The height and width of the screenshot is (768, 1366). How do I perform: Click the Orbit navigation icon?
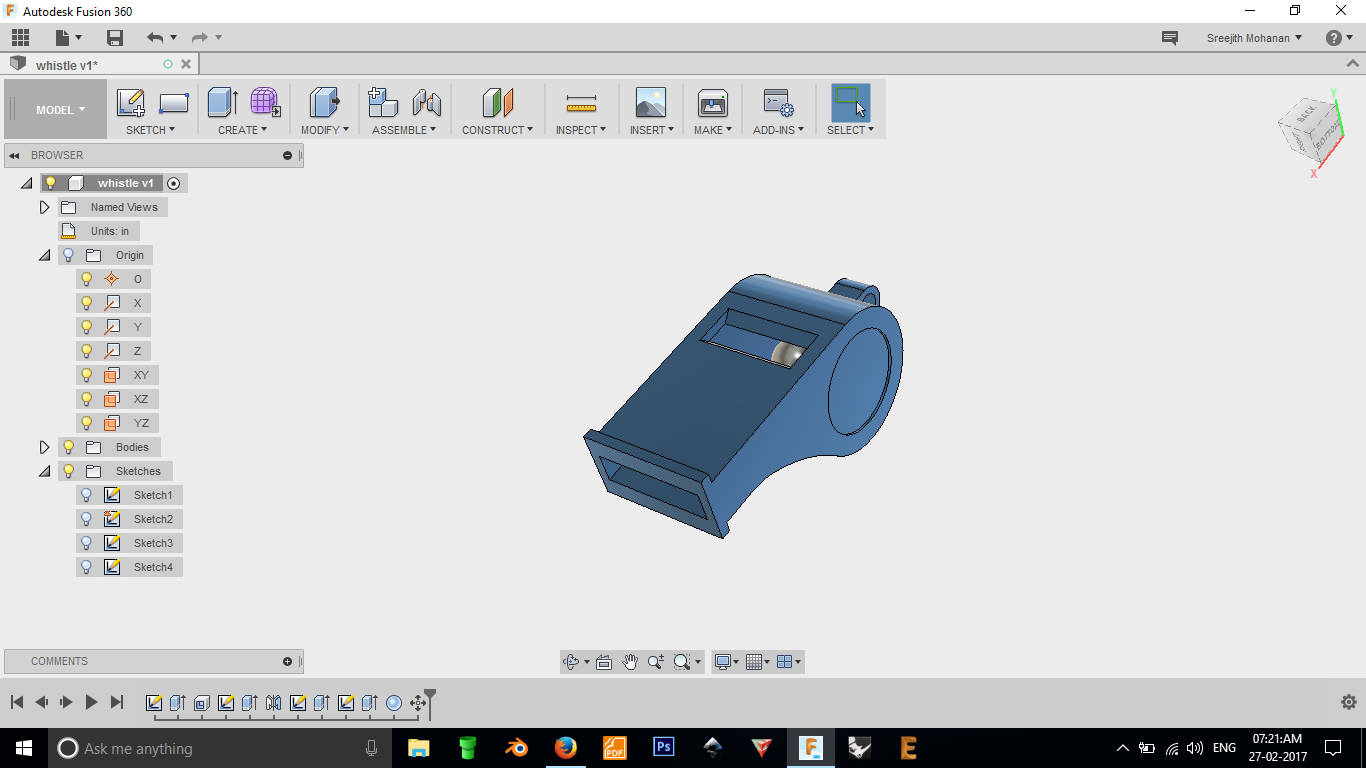point(571,662)
